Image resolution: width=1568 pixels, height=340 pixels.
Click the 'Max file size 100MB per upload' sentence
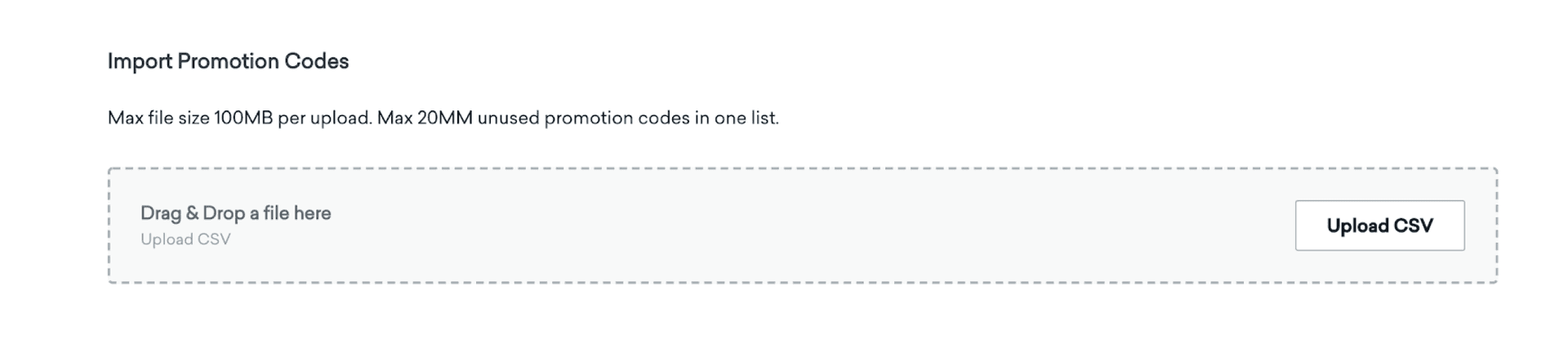[239, 119]
